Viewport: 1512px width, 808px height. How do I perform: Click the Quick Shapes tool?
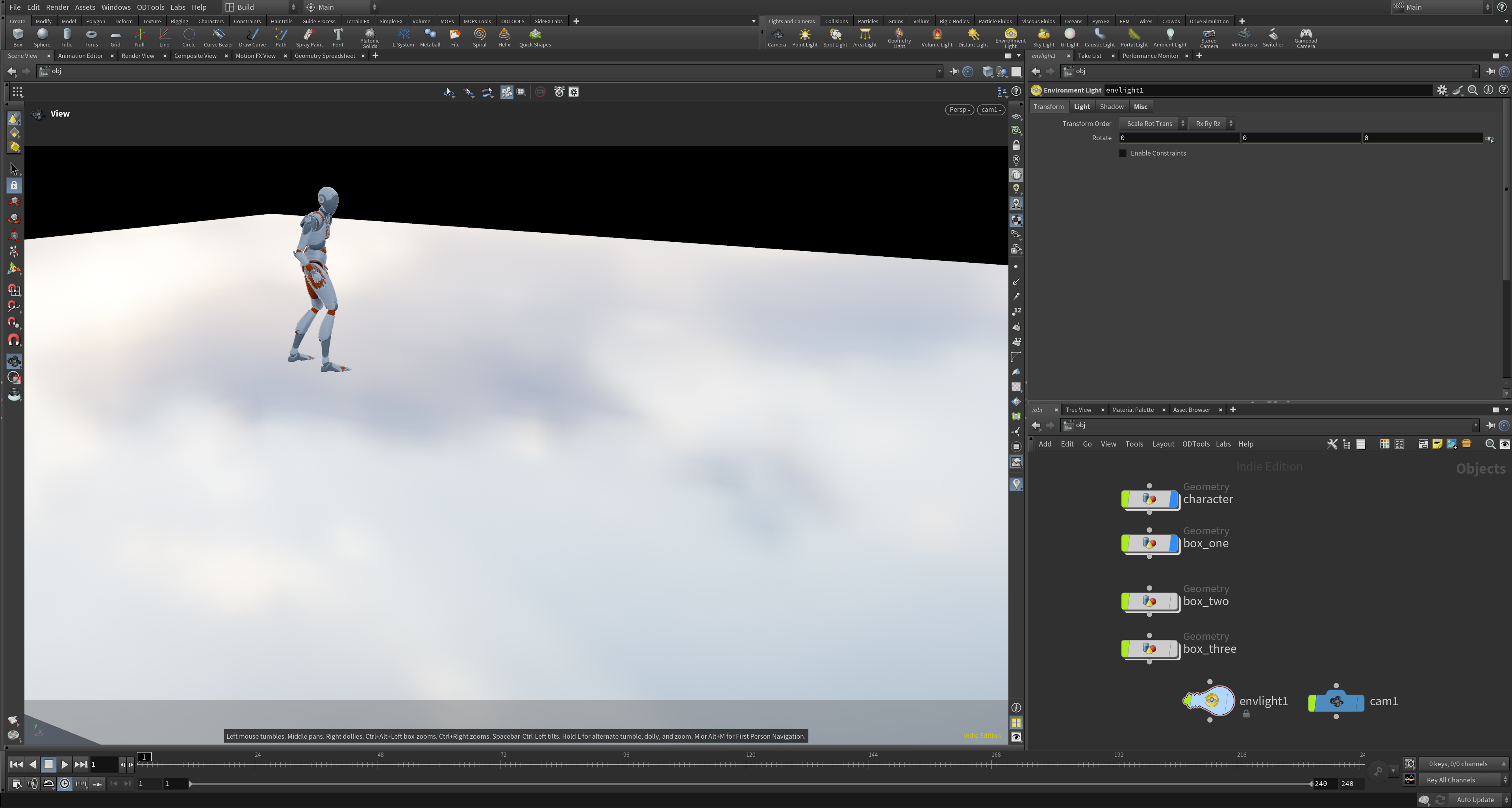point(535,37)
